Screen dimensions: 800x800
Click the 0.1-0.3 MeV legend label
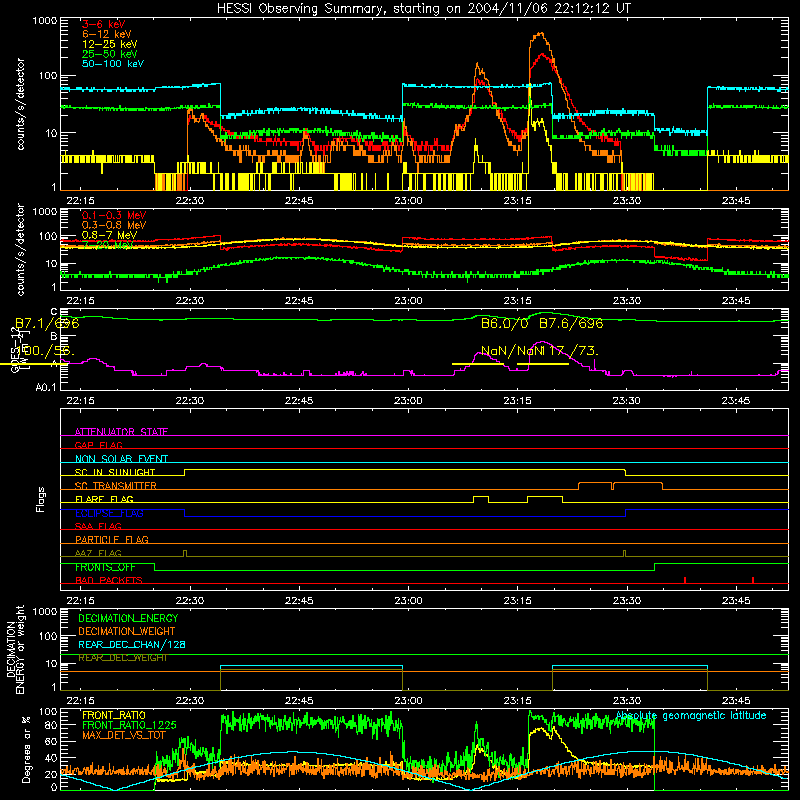point(114,215)
